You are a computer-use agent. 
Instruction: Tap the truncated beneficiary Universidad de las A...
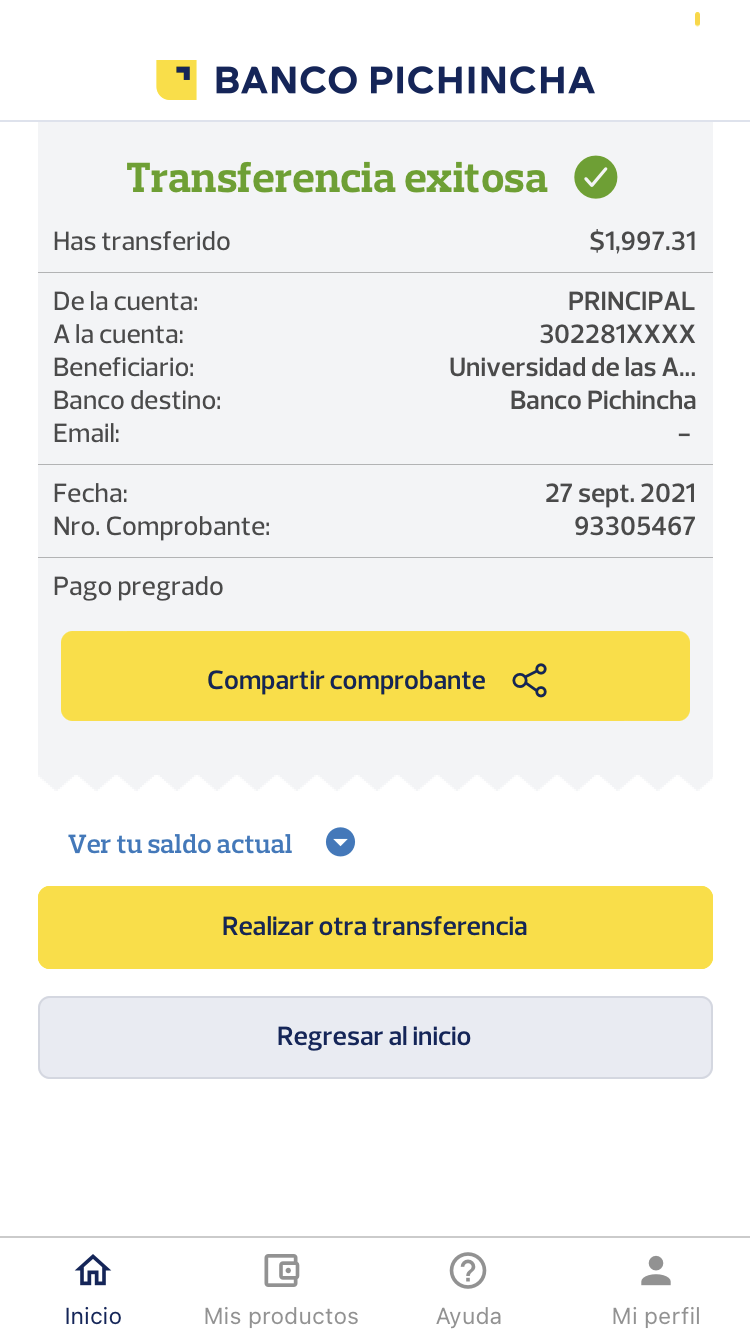pos(572,367)
